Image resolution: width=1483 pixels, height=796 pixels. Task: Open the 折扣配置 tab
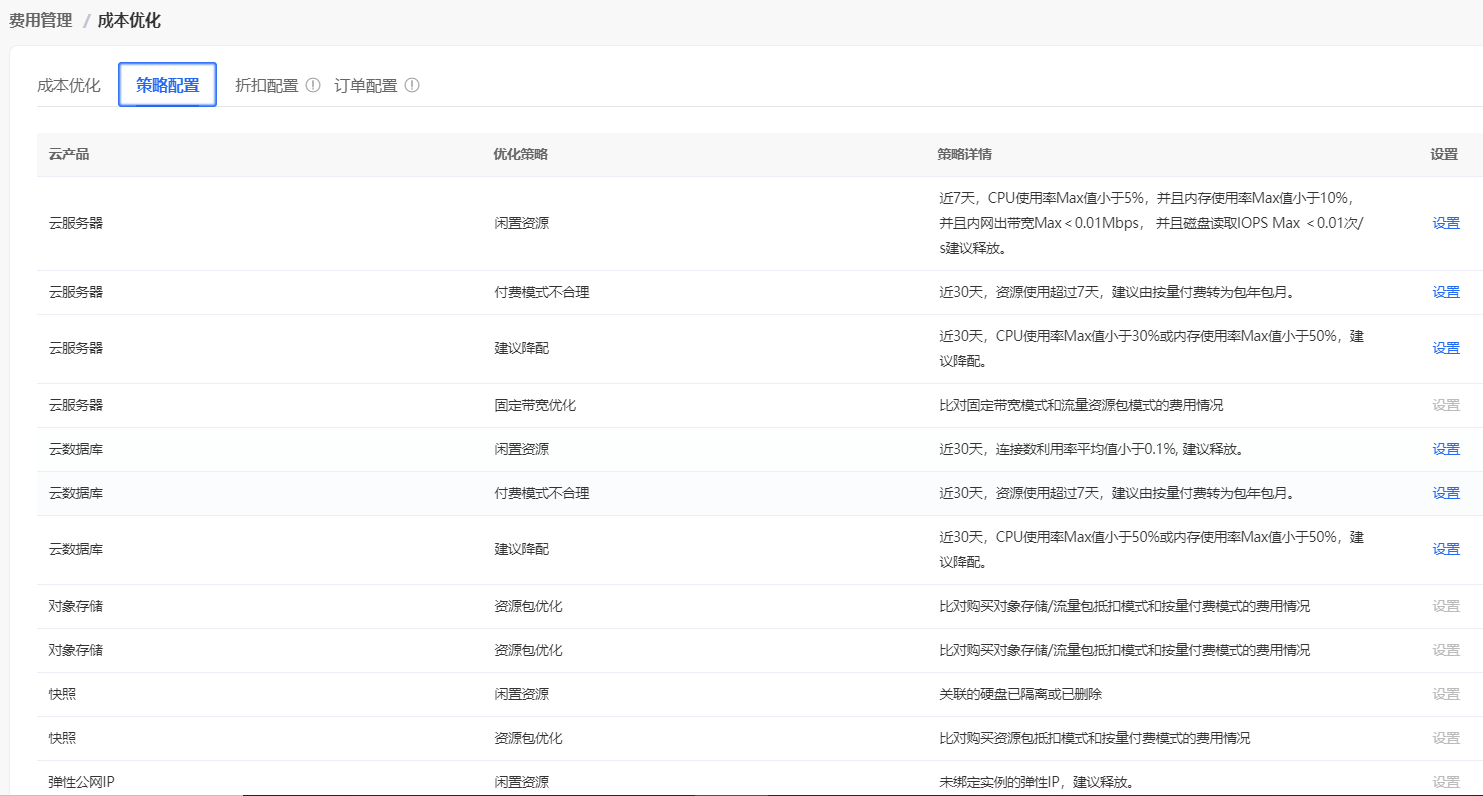(x=267, y=85)
